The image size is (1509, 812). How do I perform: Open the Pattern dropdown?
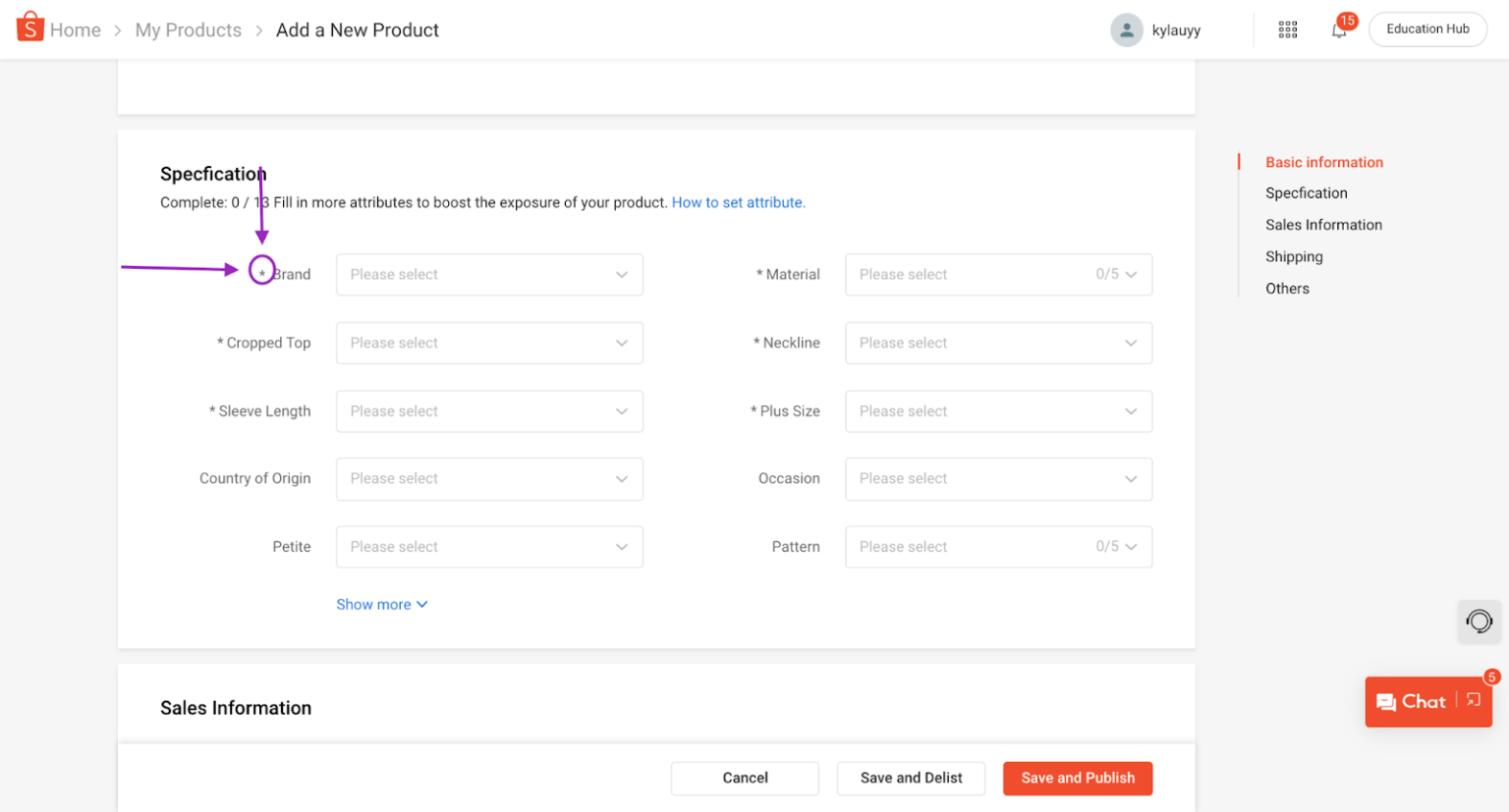pos(997,546)
